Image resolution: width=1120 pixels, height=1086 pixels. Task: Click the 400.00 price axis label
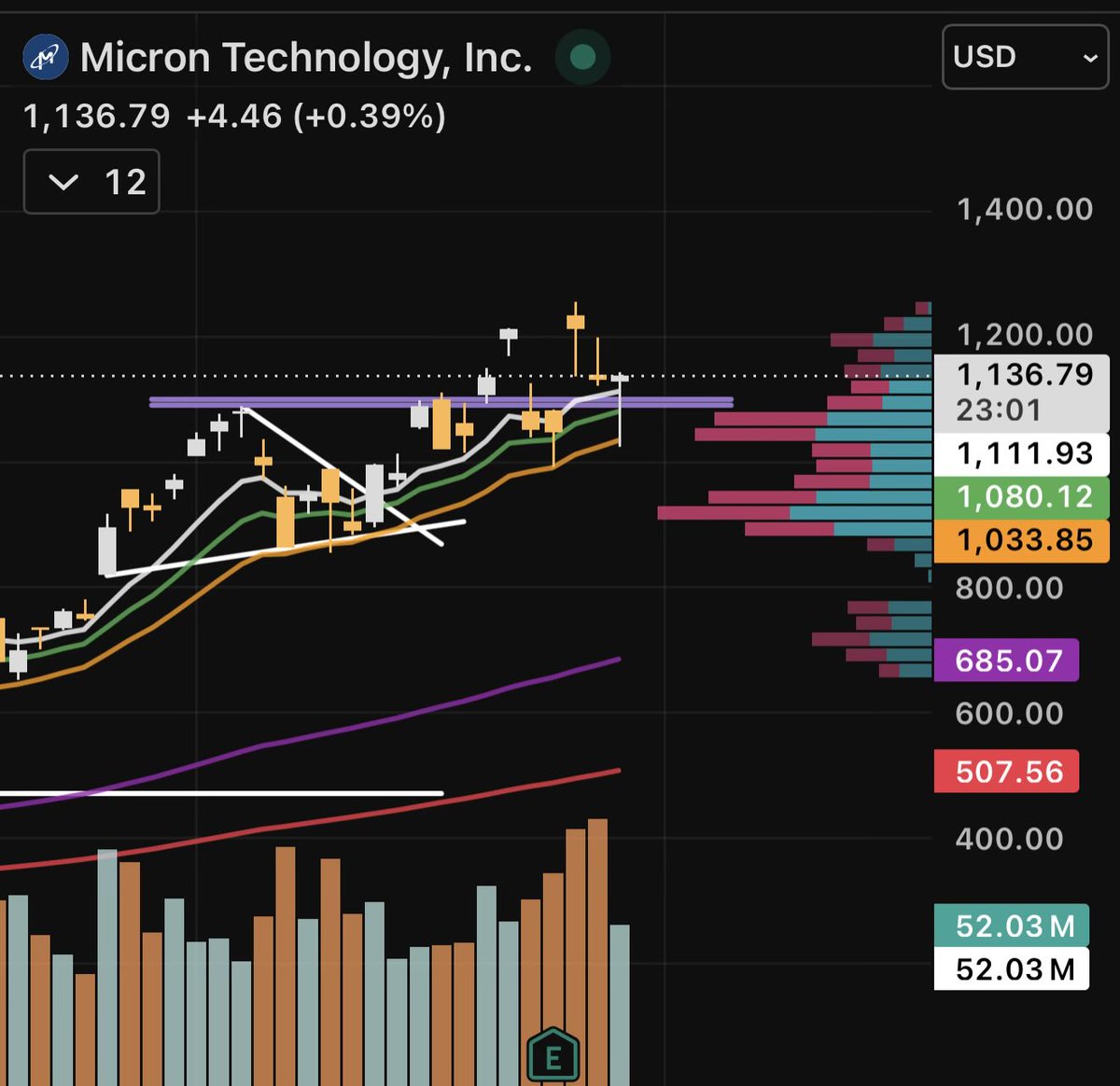[x=1009, y=839]
